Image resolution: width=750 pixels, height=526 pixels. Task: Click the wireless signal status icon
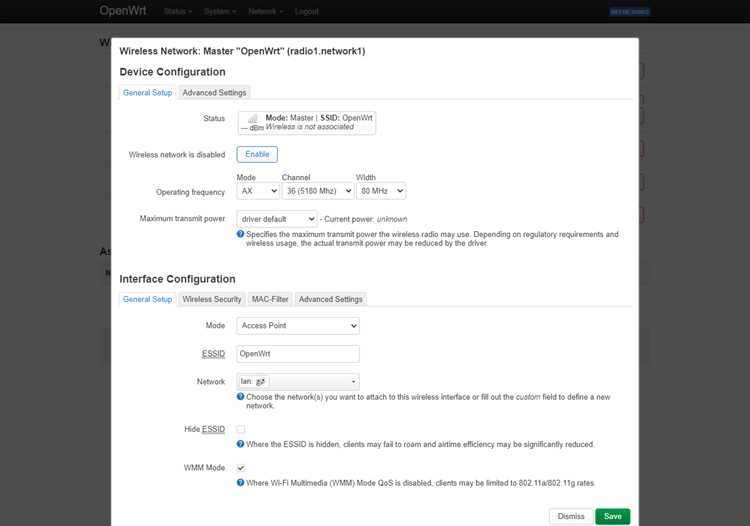[x=253, y=119]
